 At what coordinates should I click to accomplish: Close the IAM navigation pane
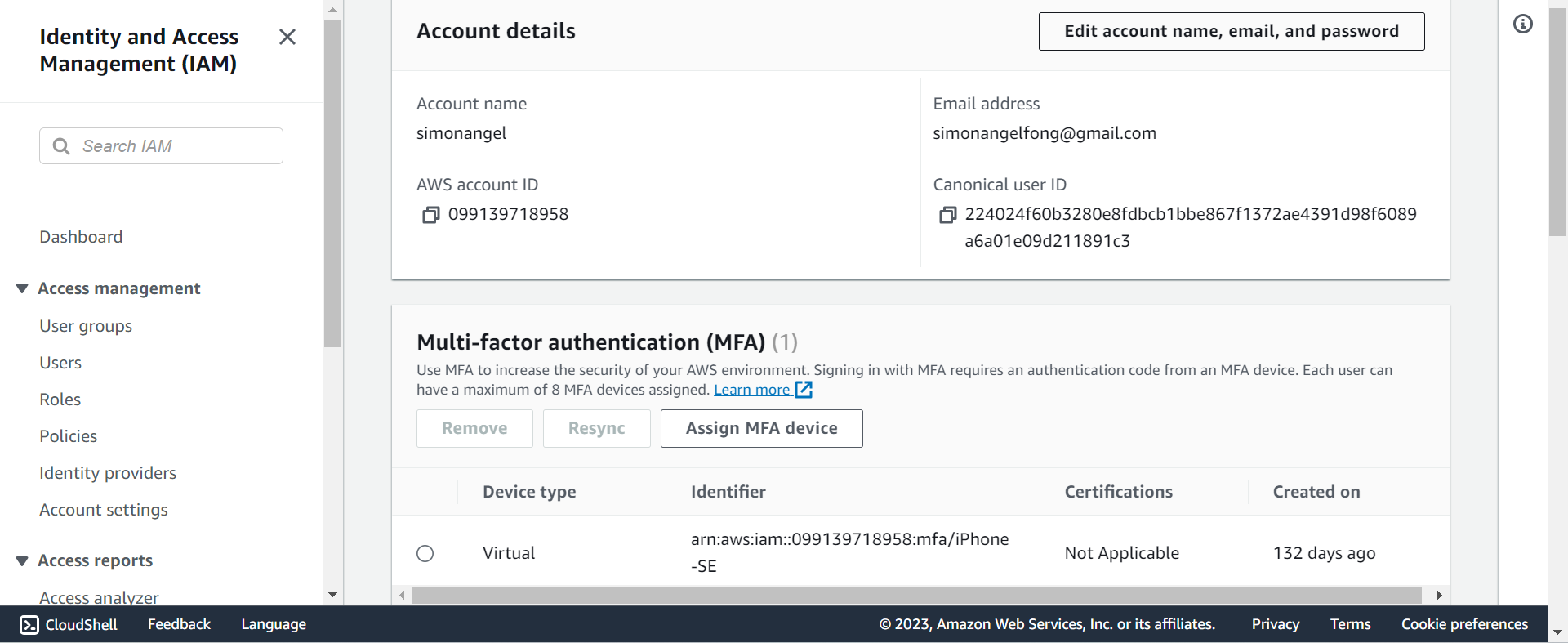click(x=287, y=37)
